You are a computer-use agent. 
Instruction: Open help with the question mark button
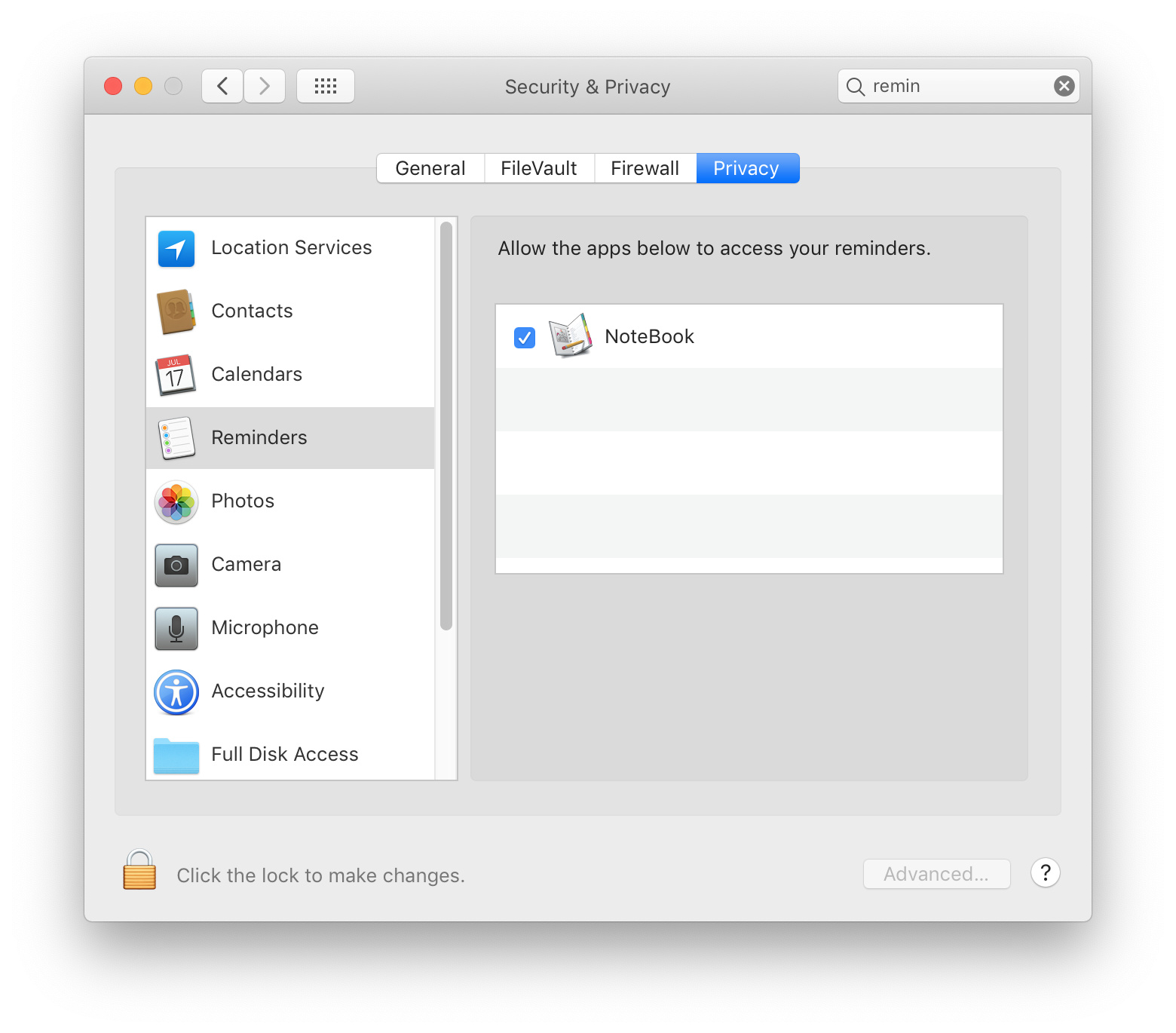tap(1046, 873)
